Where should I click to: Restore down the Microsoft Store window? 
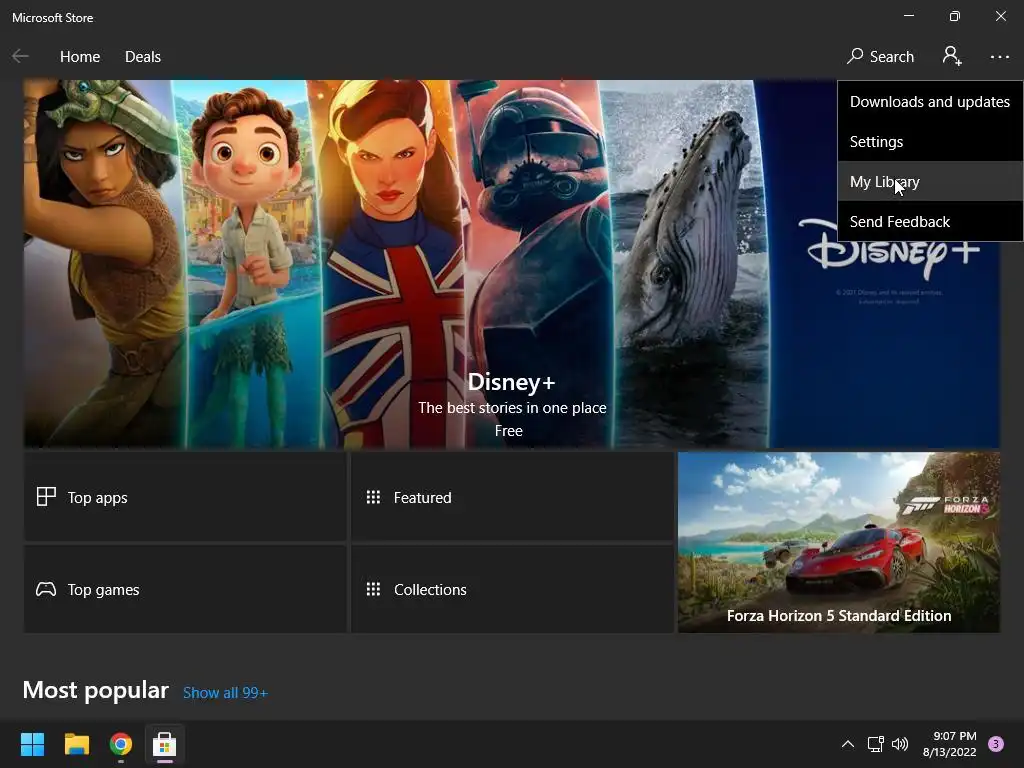pyautogui.click(x=955, y=16)
